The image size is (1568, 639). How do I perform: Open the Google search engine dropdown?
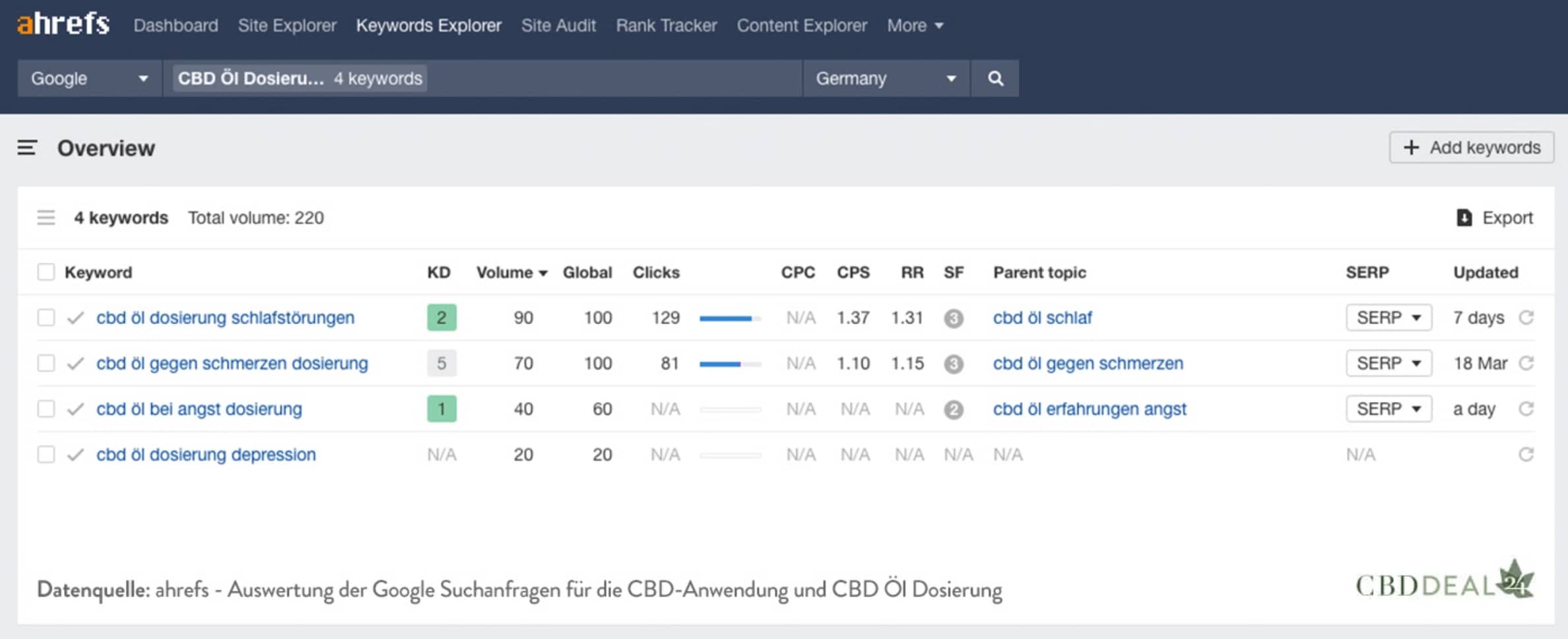pyautogui.click(x=89, y=78)
